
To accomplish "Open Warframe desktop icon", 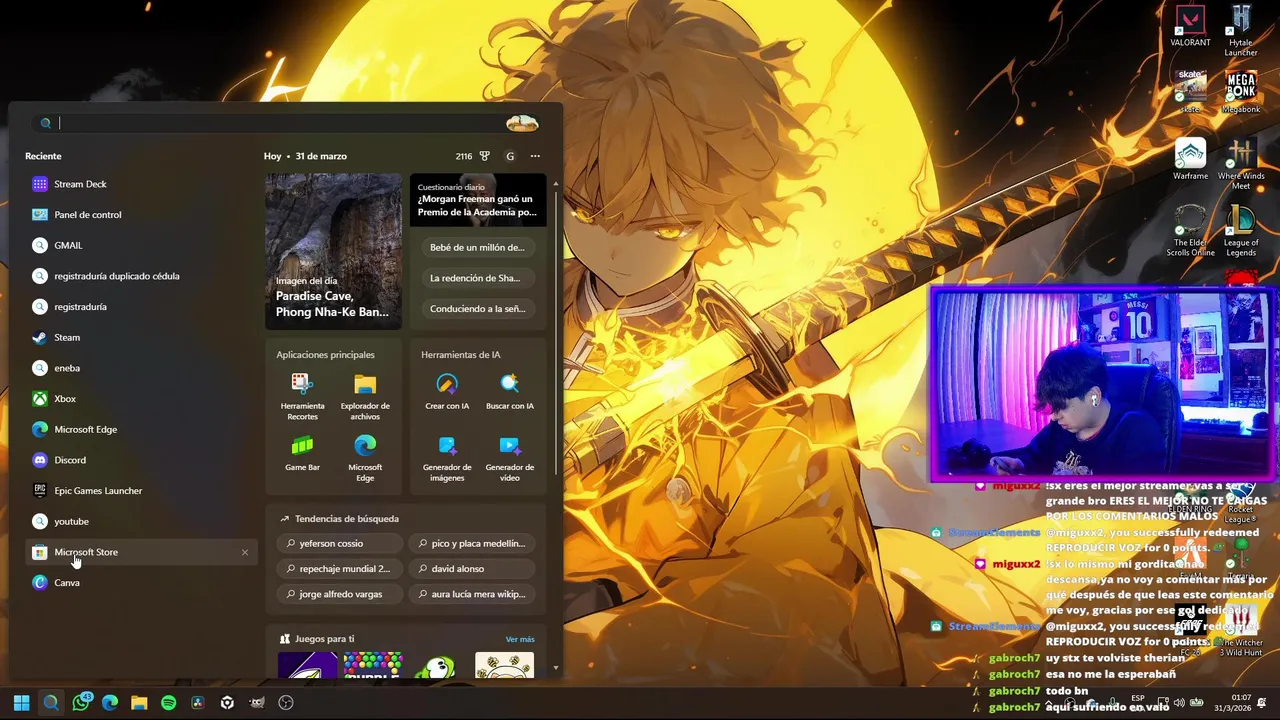I will point(1190,160).
